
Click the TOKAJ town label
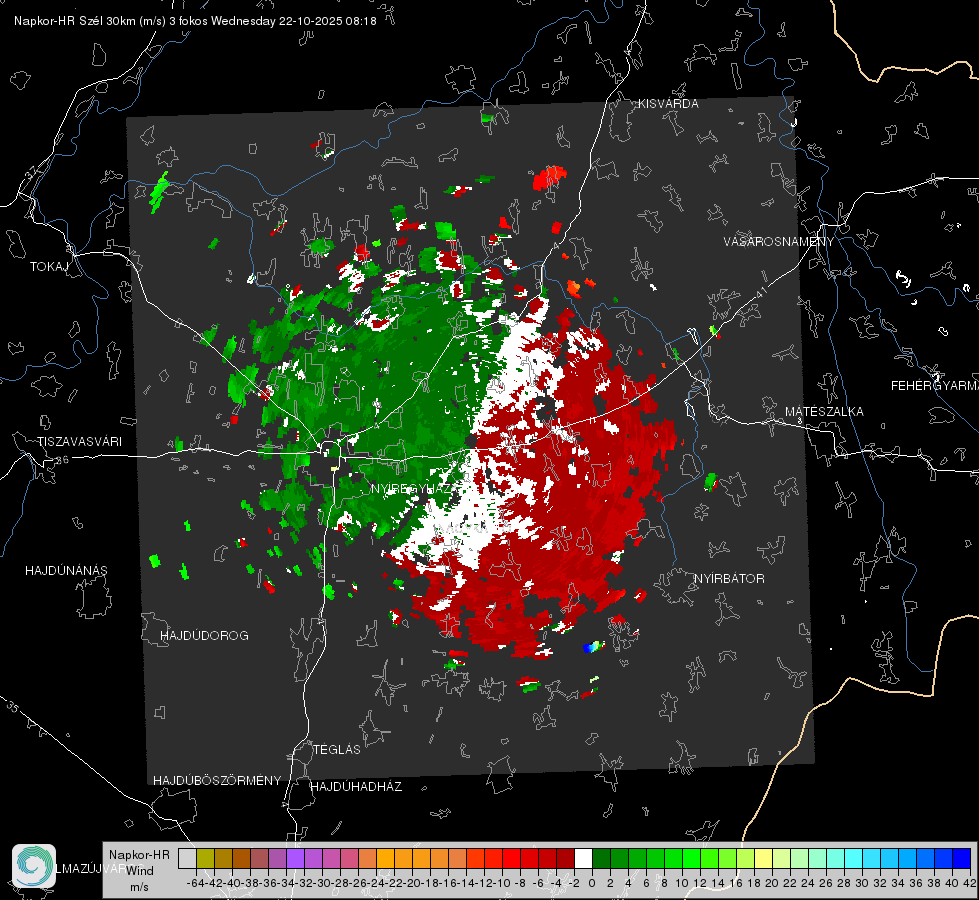coord(49,267)
